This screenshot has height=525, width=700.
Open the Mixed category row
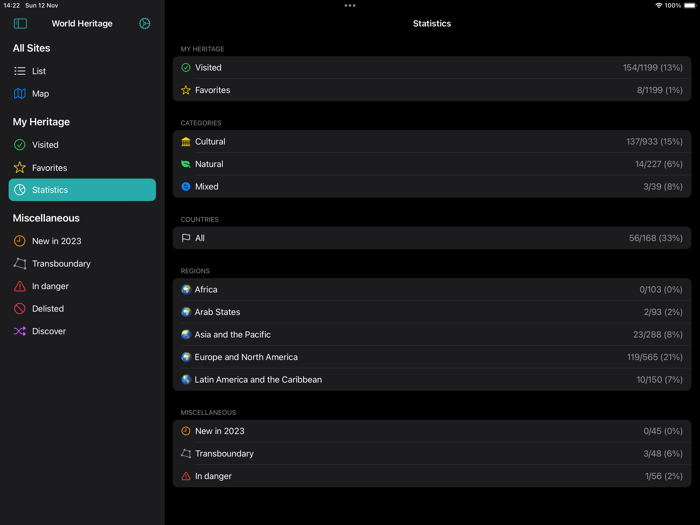click(x=432, y=187)
